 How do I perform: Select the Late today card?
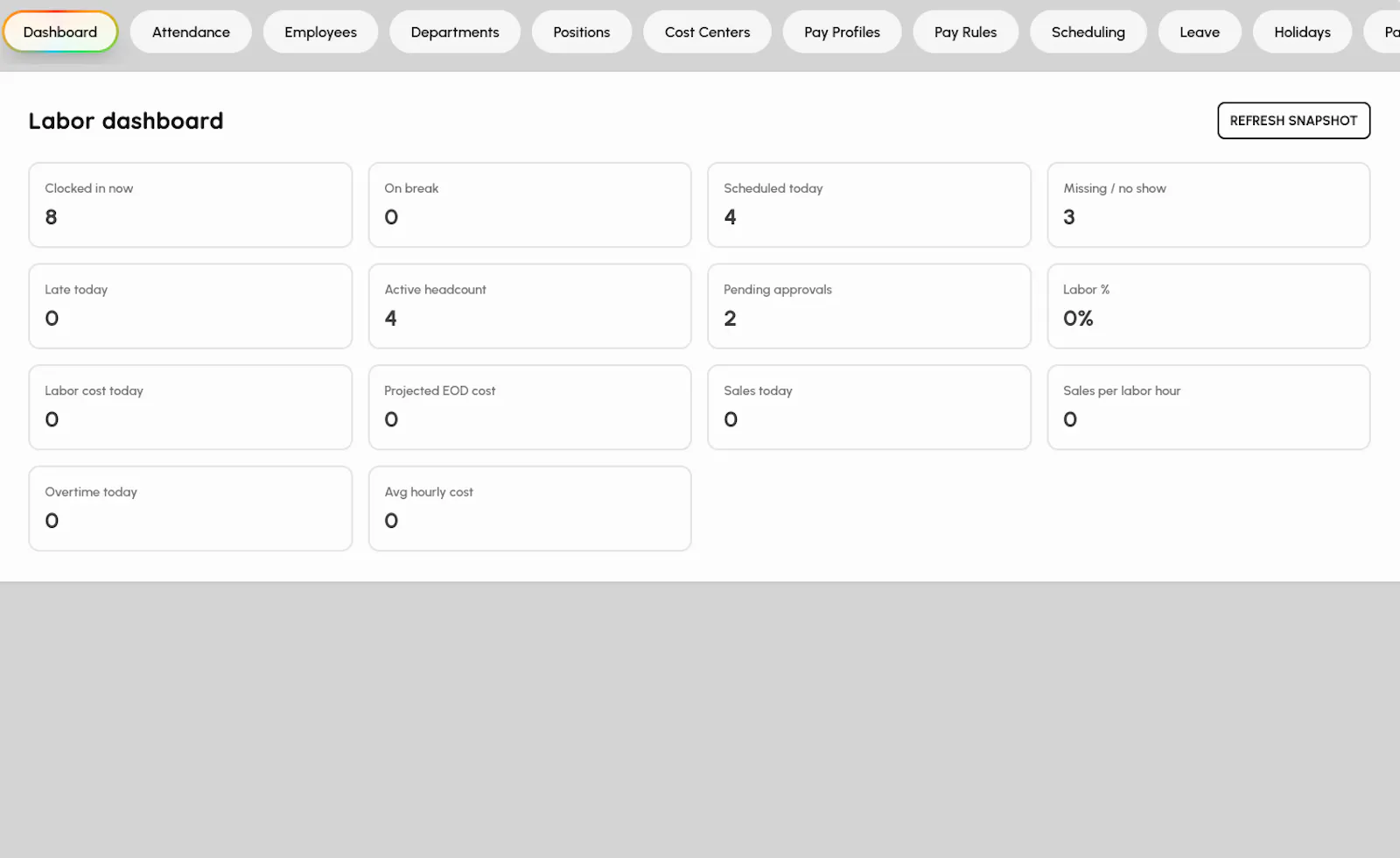191,306
